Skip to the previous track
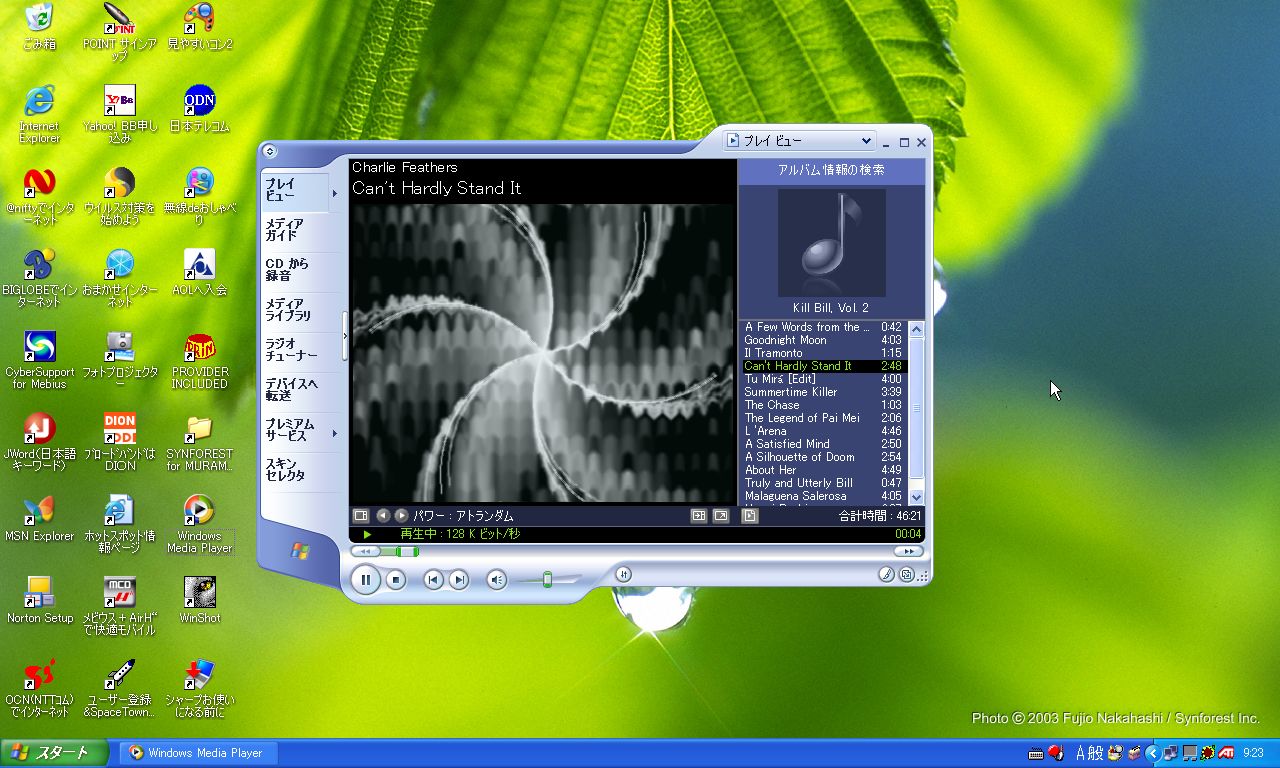The image size is (1280, 768). tap(433, 579)
